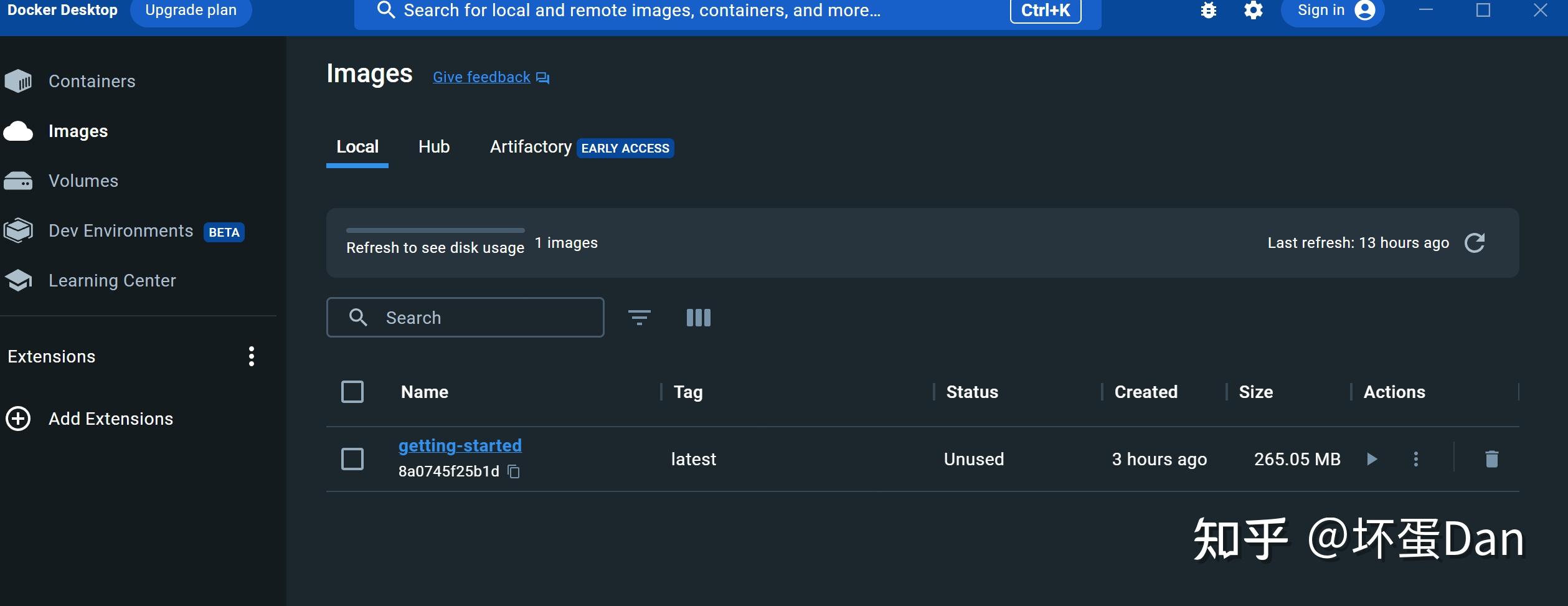Sort by the Status column header
The height and width of the screenshot is (606, 1568).
click(x=972, y=392)
